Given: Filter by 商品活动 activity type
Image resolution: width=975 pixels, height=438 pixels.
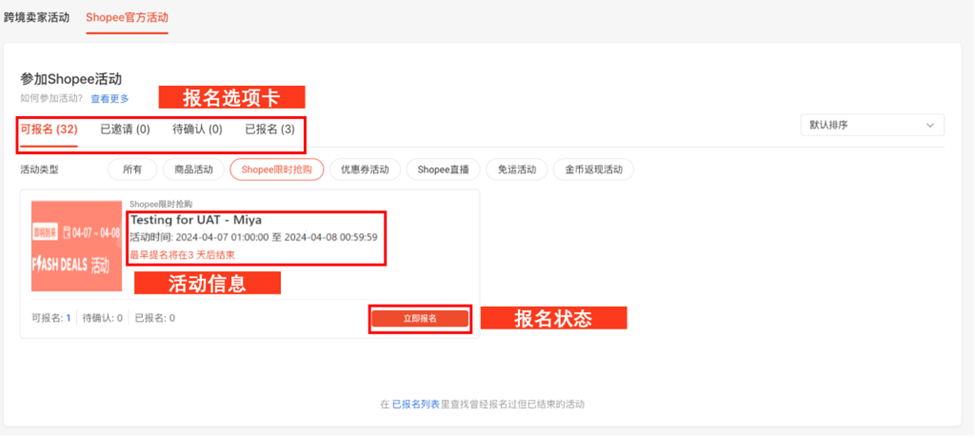Looking at the screenshot, I should (x=193, y=169).
